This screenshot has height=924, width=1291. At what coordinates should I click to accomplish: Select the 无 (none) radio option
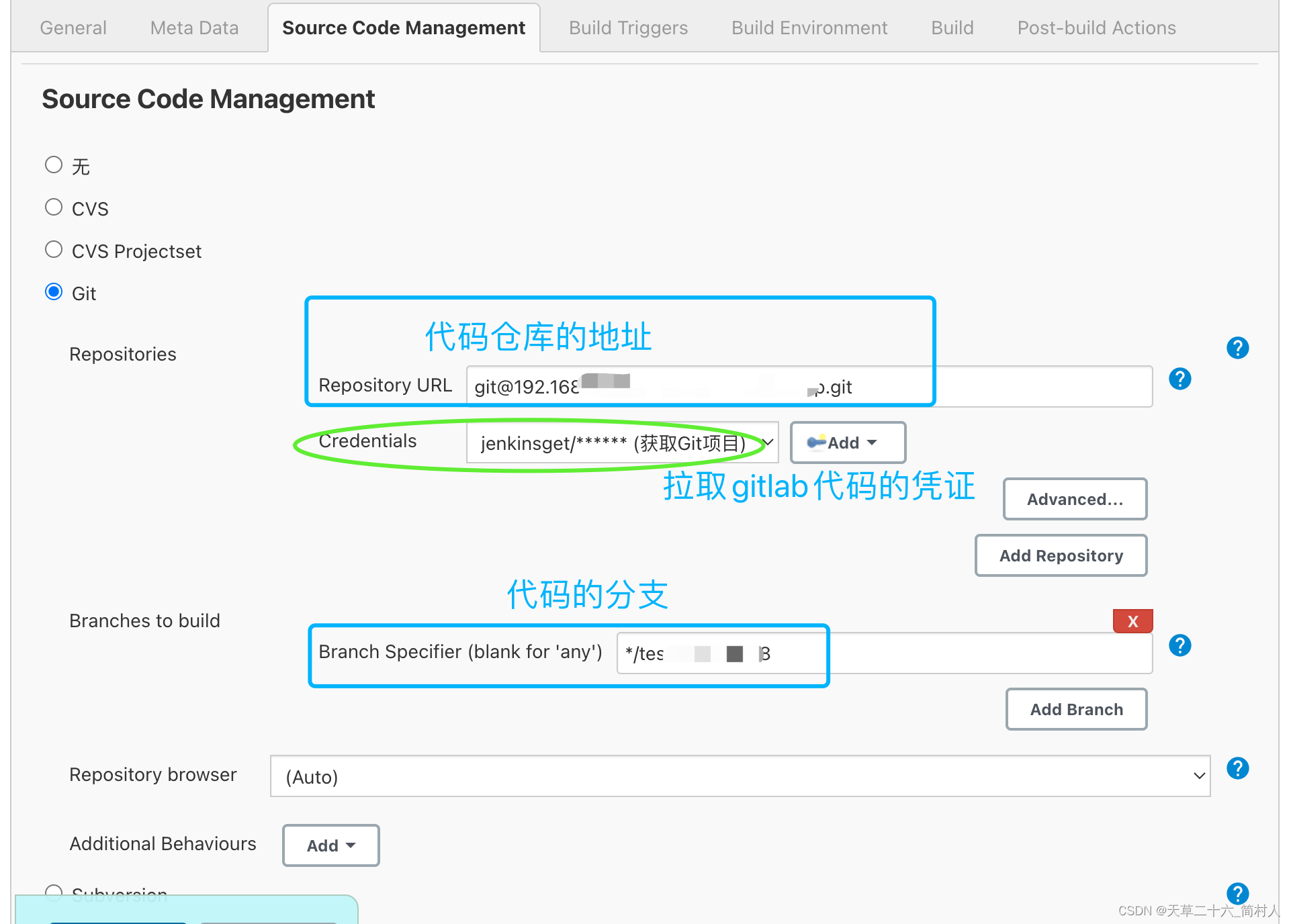click(x=54, y=165)
